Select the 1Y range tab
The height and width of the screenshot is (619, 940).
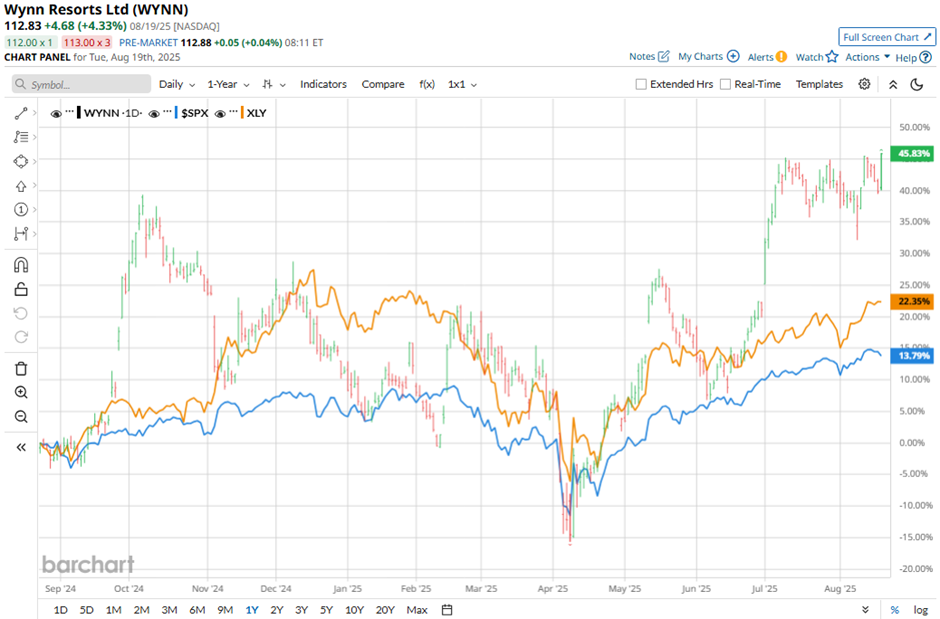[252, 609]
